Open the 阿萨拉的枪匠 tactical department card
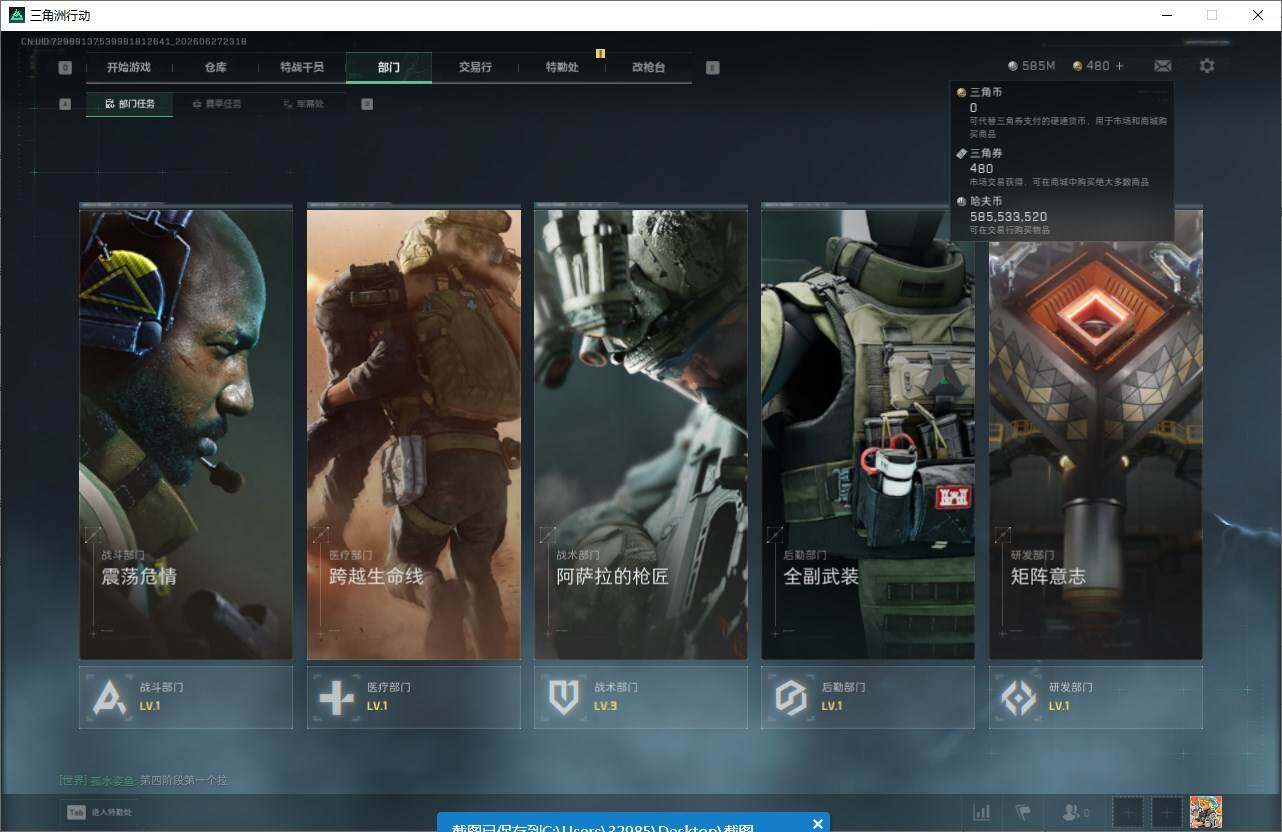 (x=641, y=433)
